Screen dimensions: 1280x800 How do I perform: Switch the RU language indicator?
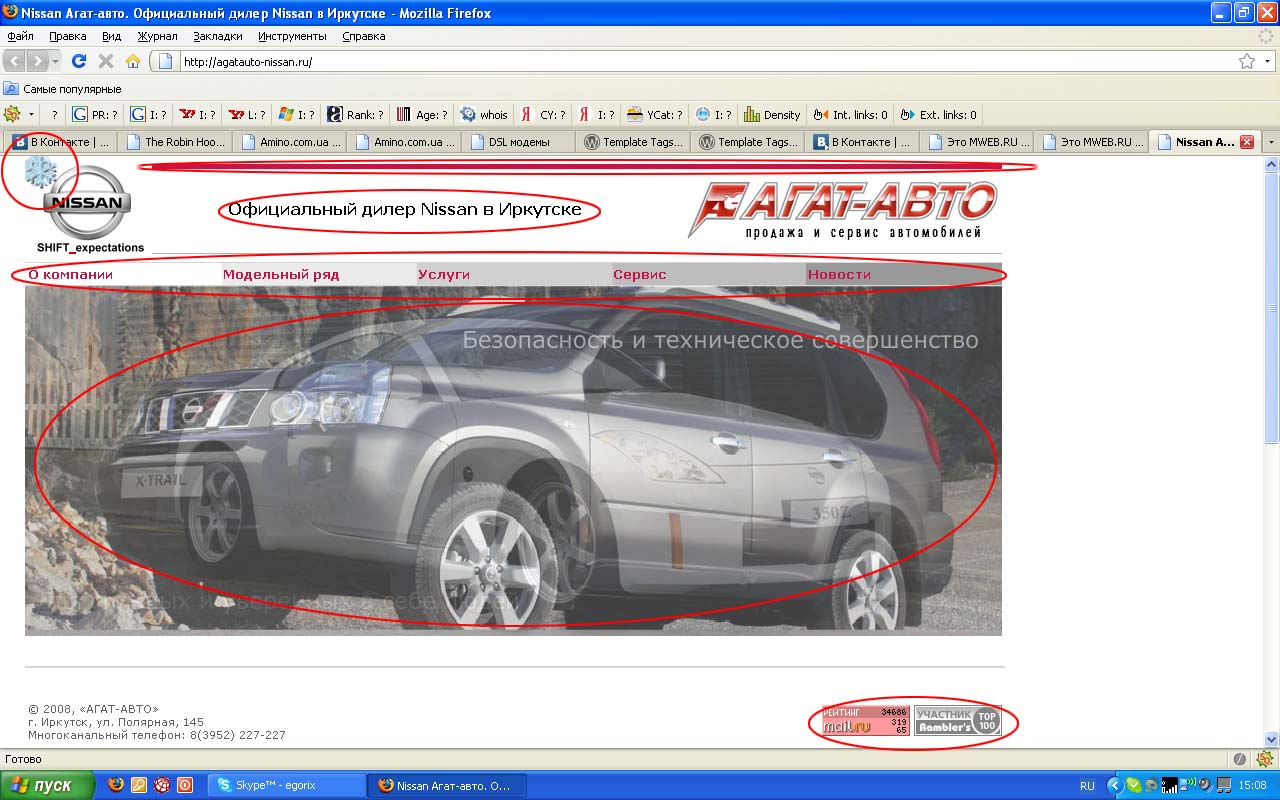[x=1087, y=786]
